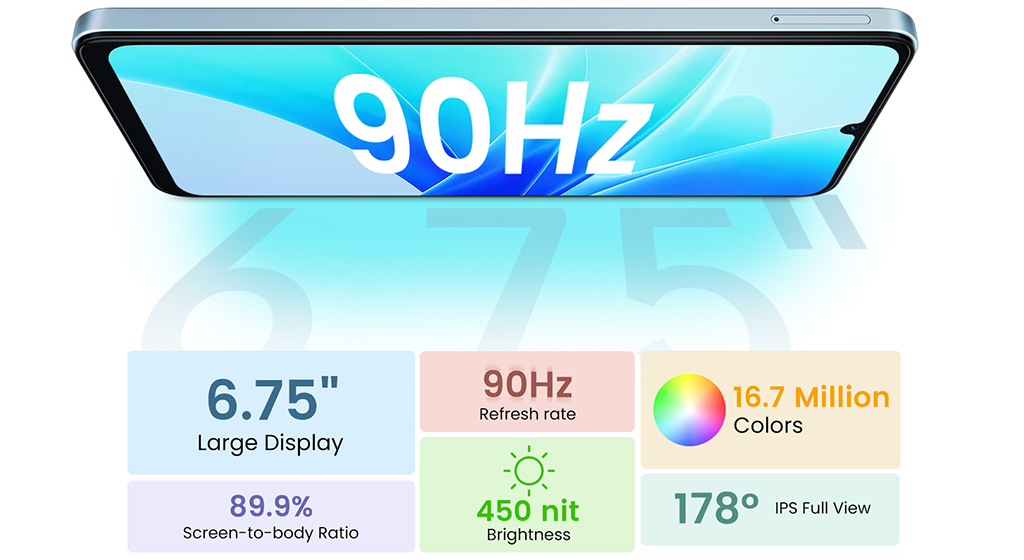Click the green 450 nit value
The image size is (1024, 560).
(527, 510)
